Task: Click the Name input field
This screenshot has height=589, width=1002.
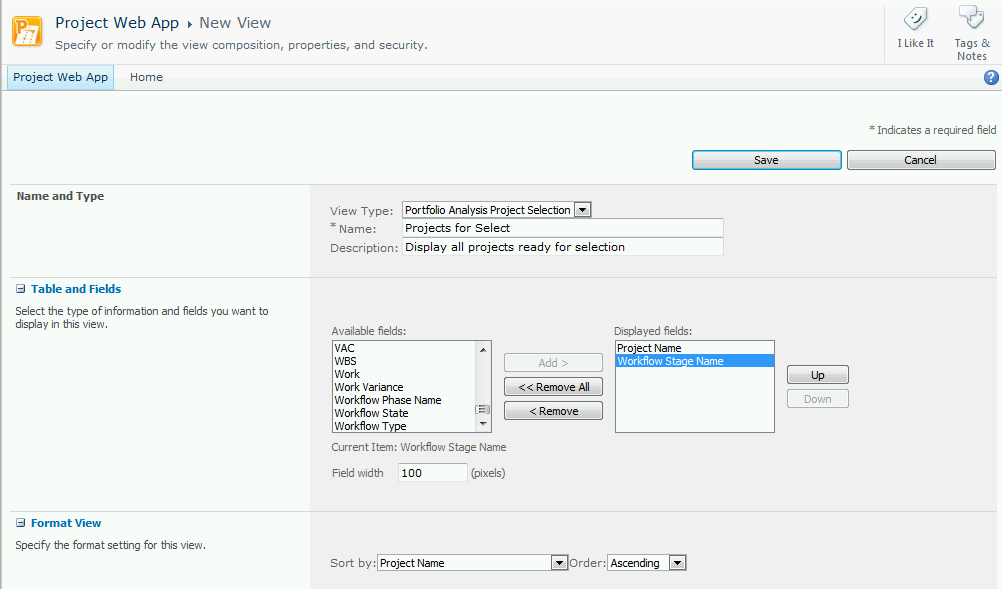Action: tap(563, 228)
